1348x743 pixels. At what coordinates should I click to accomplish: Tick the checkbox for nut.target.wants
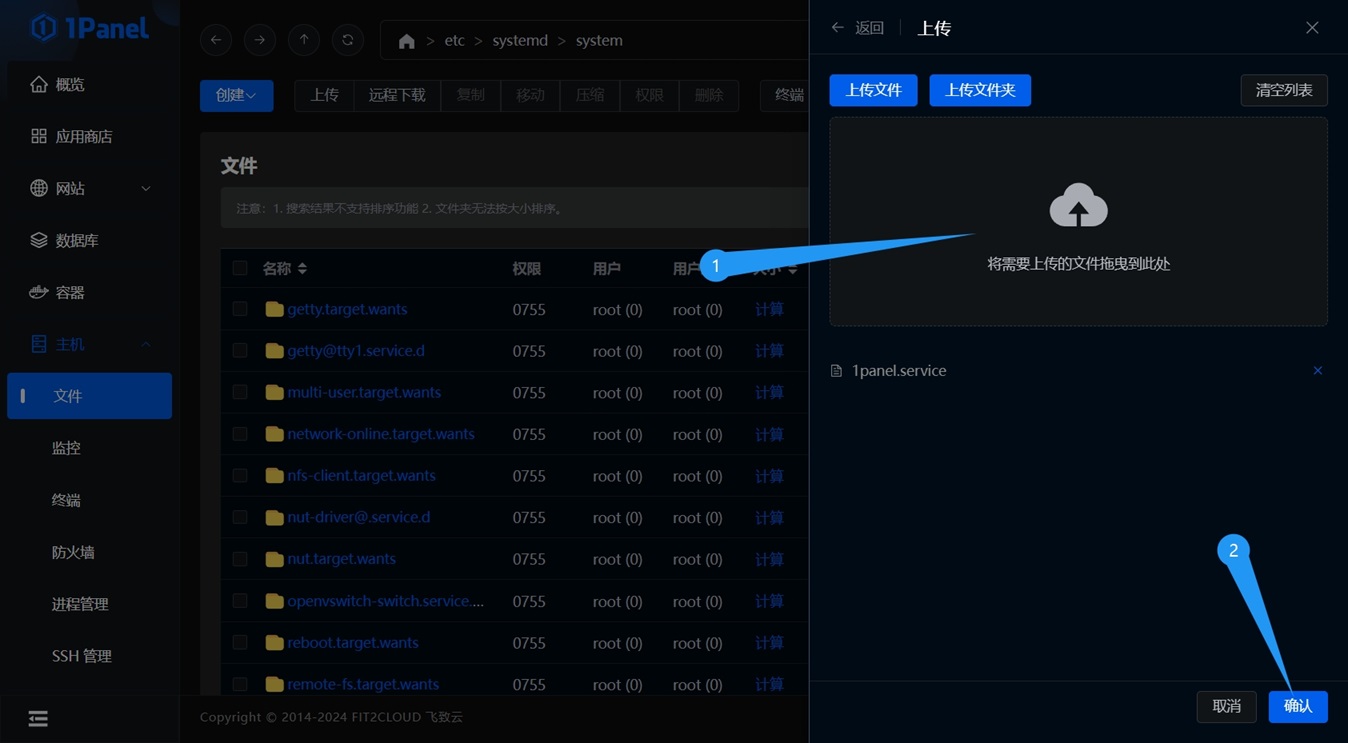(240, 559)
